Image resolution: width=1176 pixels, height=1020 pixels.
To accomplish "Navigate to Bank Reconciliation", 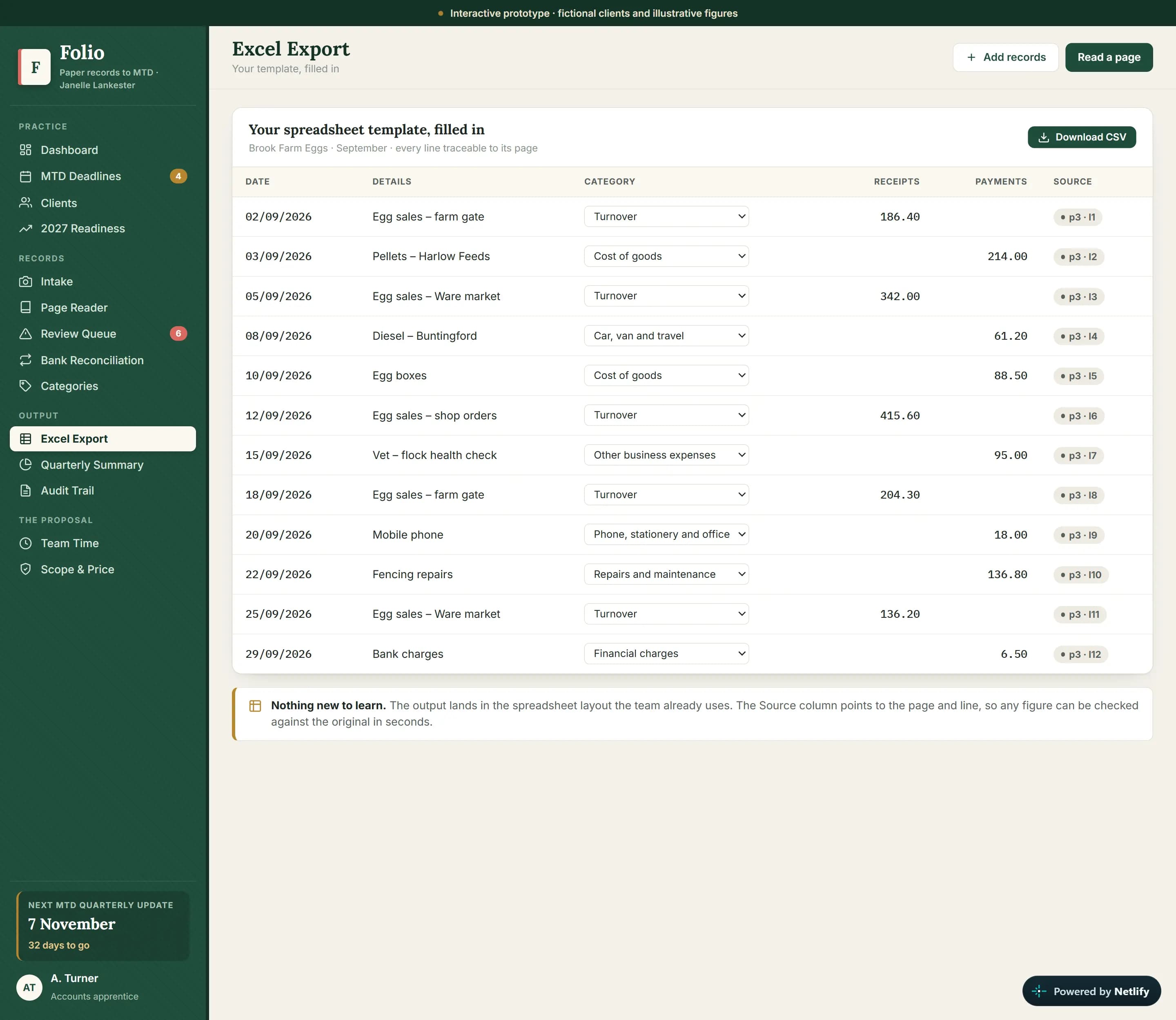I will point(102,360).
